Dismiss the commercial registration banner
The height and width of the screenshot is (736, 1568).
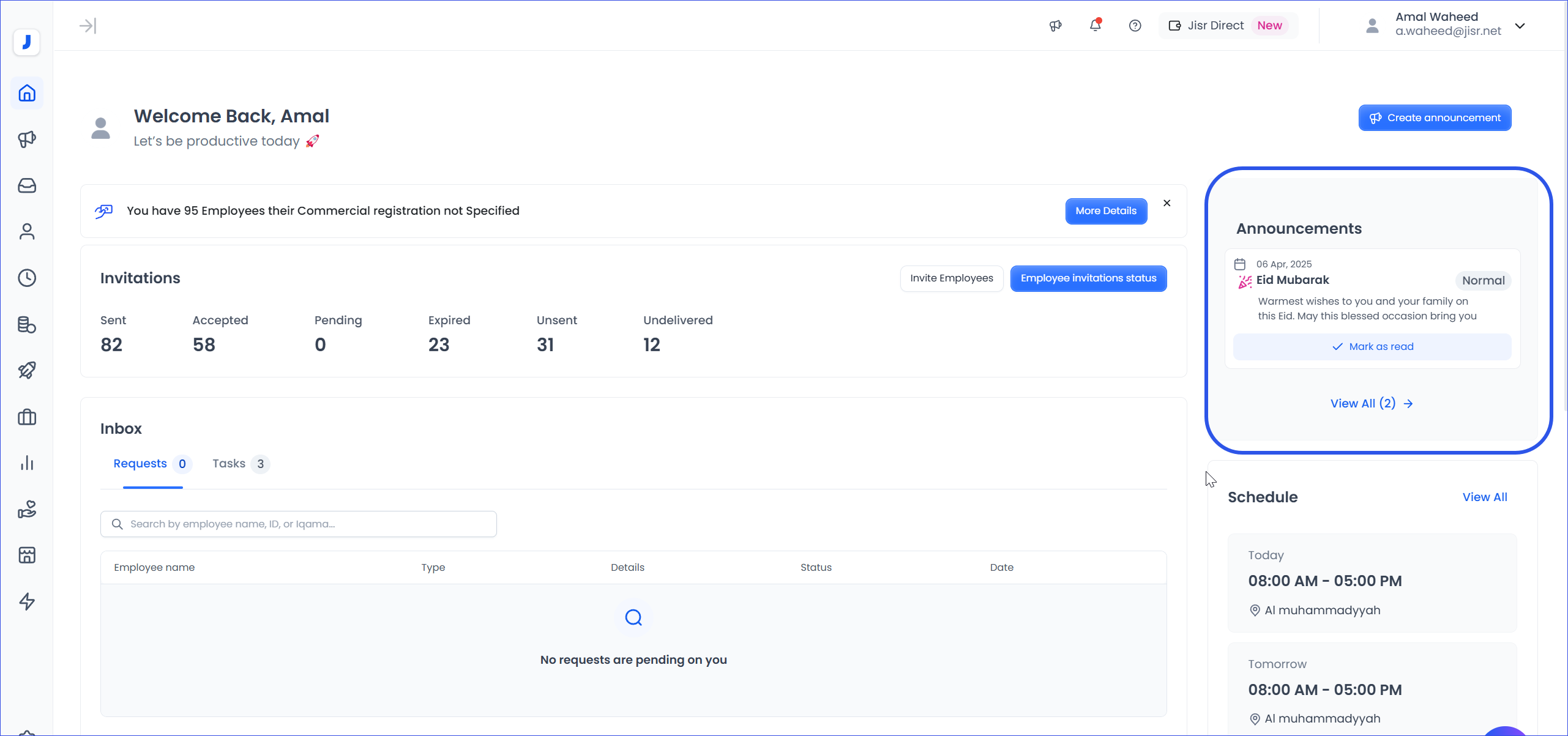click(x=1167, y=203)
